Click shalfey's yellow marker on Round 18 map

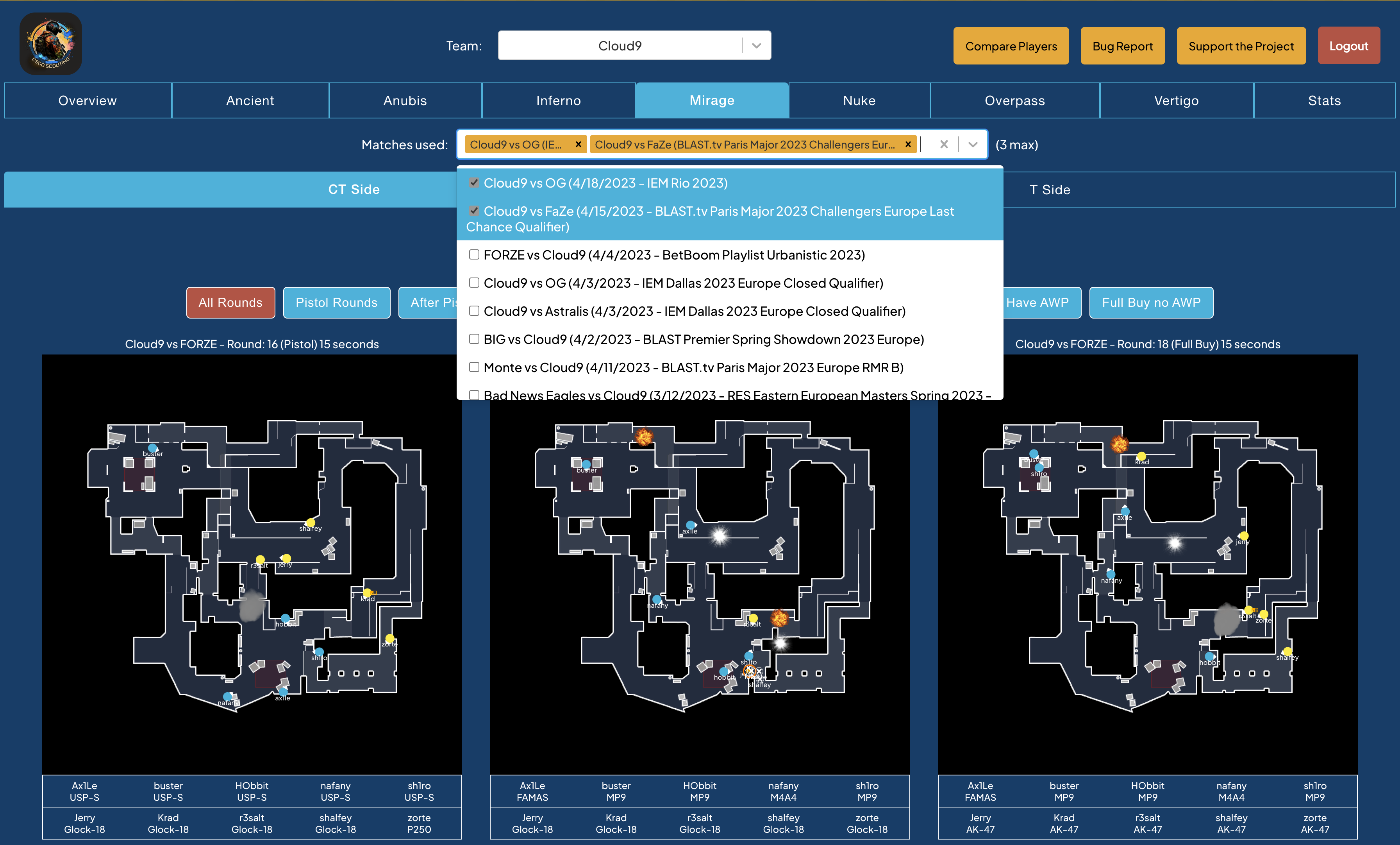[x=1287, y=651]
